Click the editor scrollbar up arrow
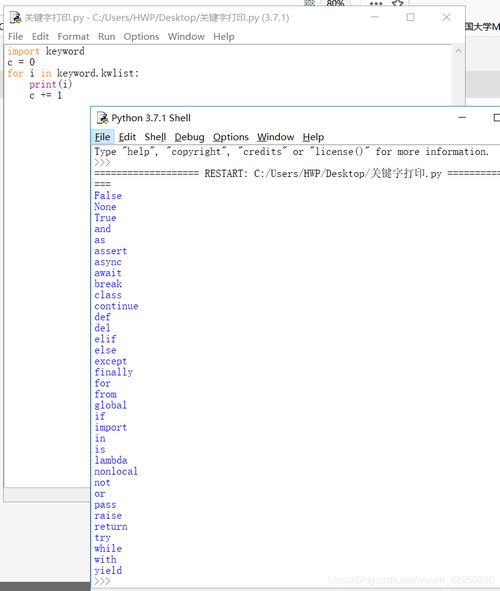The height and width of the screenshot is (591, 500). tap(458, 51)
